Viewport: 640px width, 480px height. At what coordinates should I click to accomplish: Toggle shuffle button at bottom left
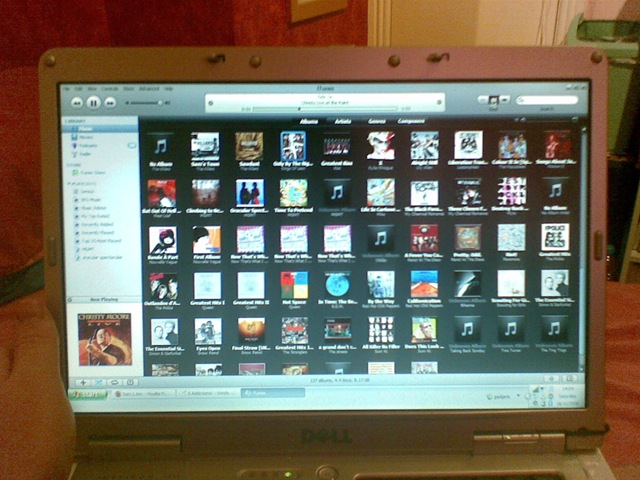click(99, 382)
